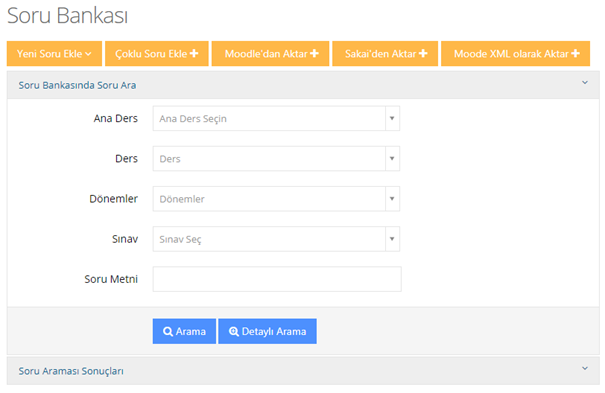Screen dimensions: 605x393
Task: Click the Arama search button
Action: [x=184, y=331]
